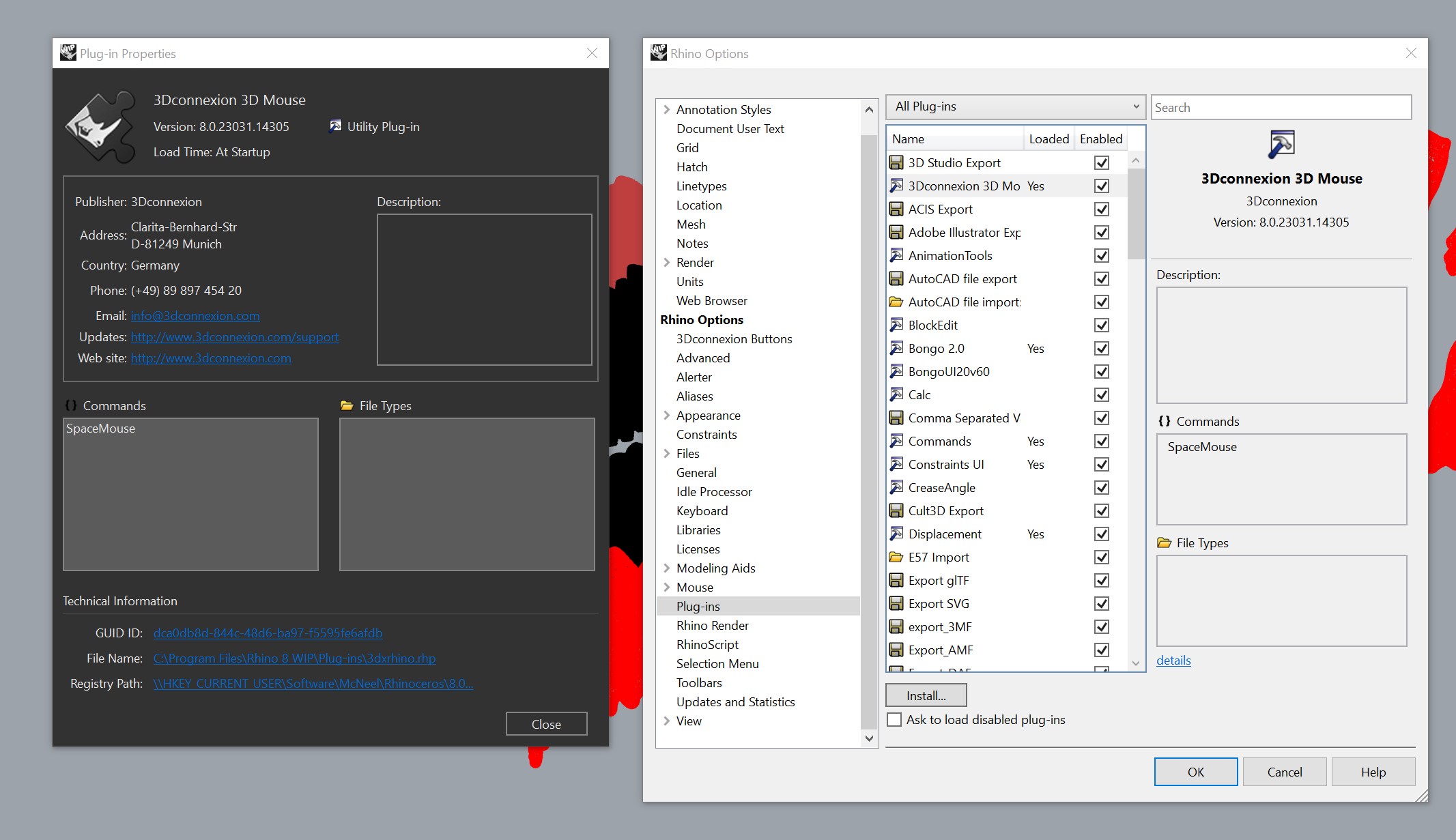Screen dimensions: 1456x840
Task: Open the details link
Action: point(1173,660)
